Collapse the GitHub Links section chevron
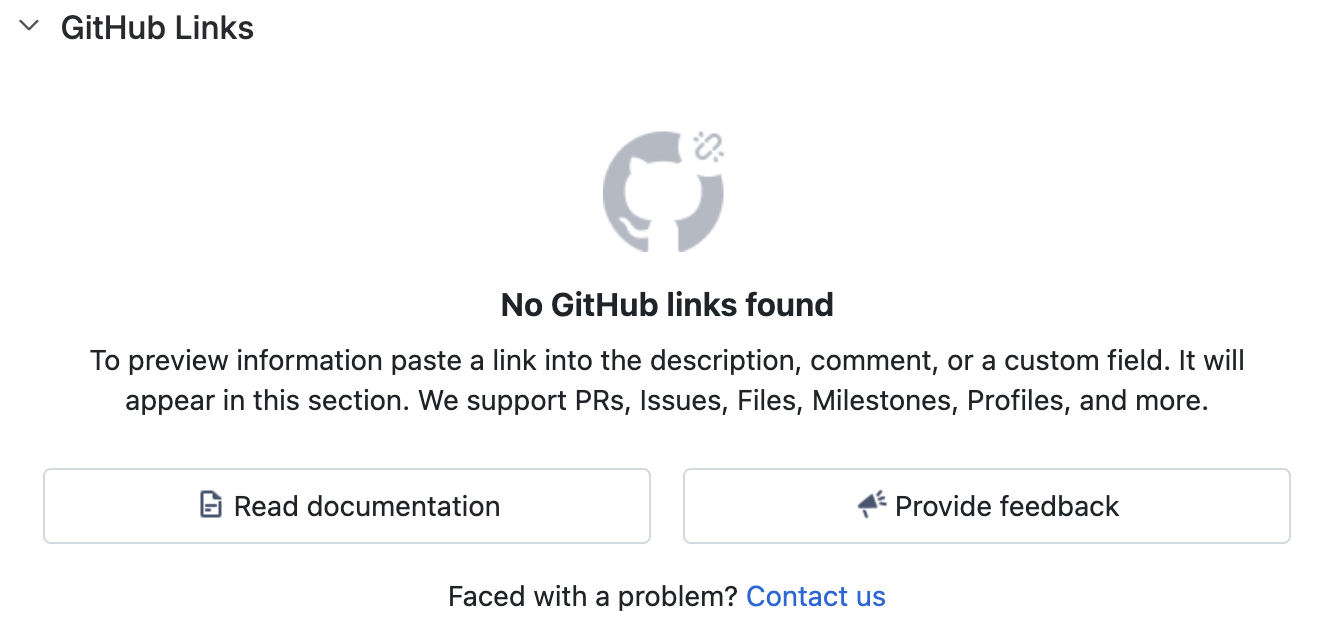This screenshot has height=642, width=1340. click(x=29, y=27)
